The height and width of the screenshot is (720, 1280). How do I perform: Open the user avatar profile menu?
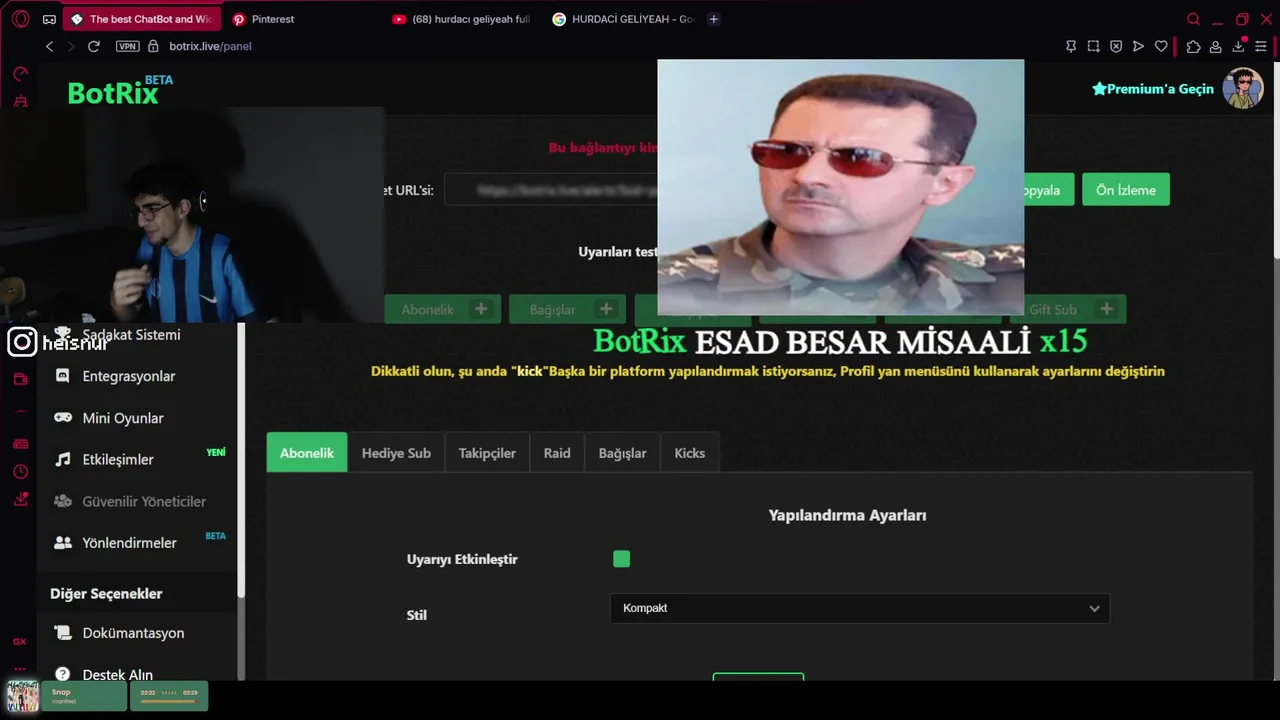pos(1243,89)
